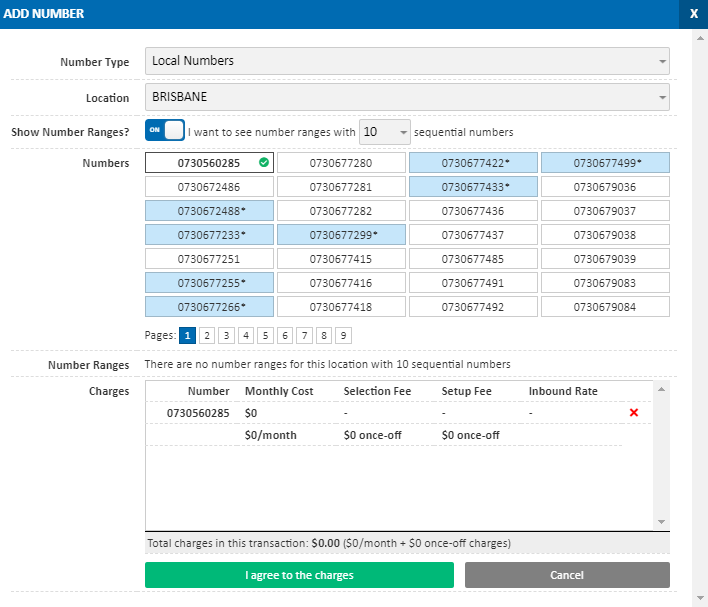Screen dimensions: 708x607
Task: Select number 0730677281
Action: coord(341,187)
